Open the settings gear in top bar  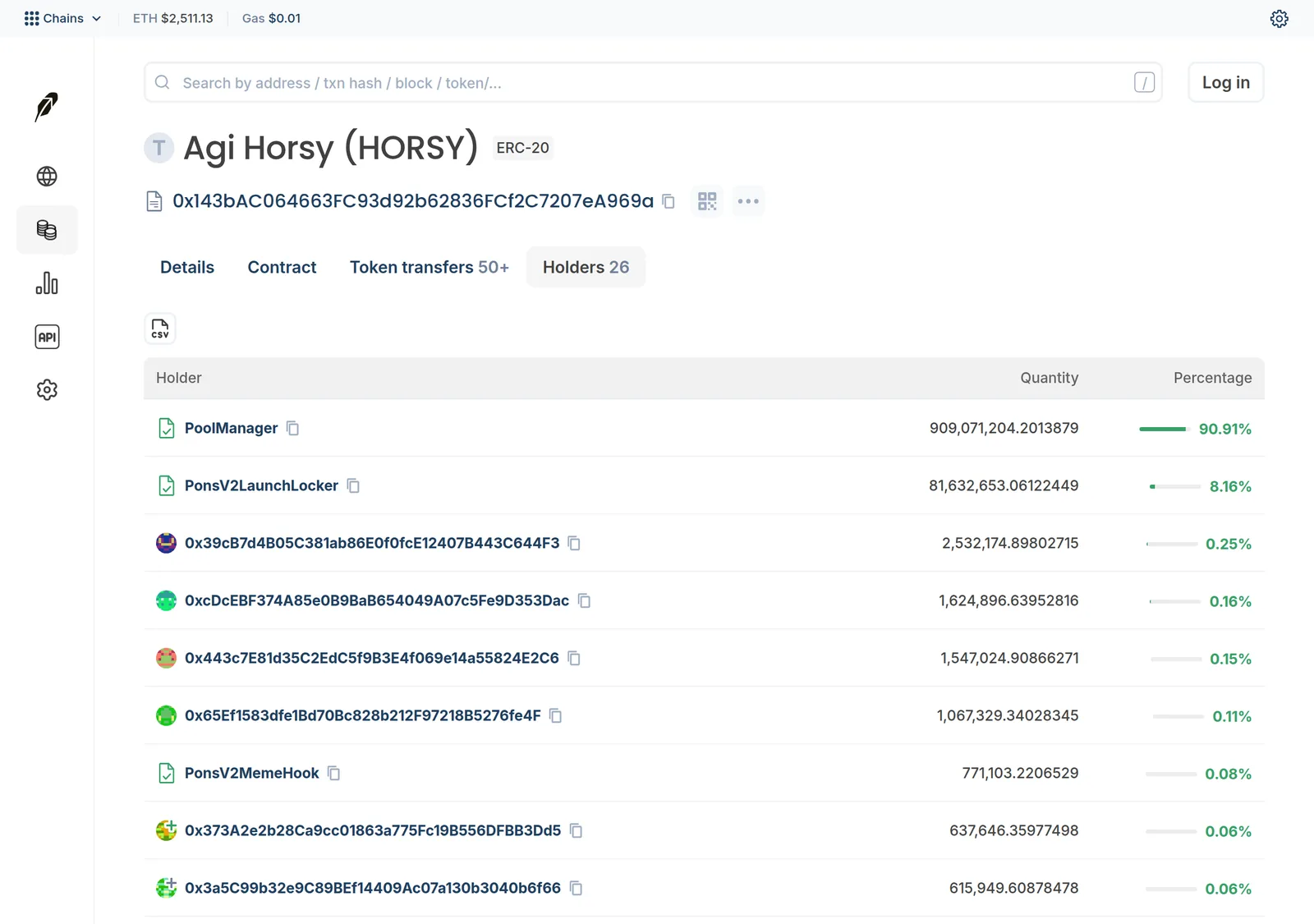[x=1279, y=18]
